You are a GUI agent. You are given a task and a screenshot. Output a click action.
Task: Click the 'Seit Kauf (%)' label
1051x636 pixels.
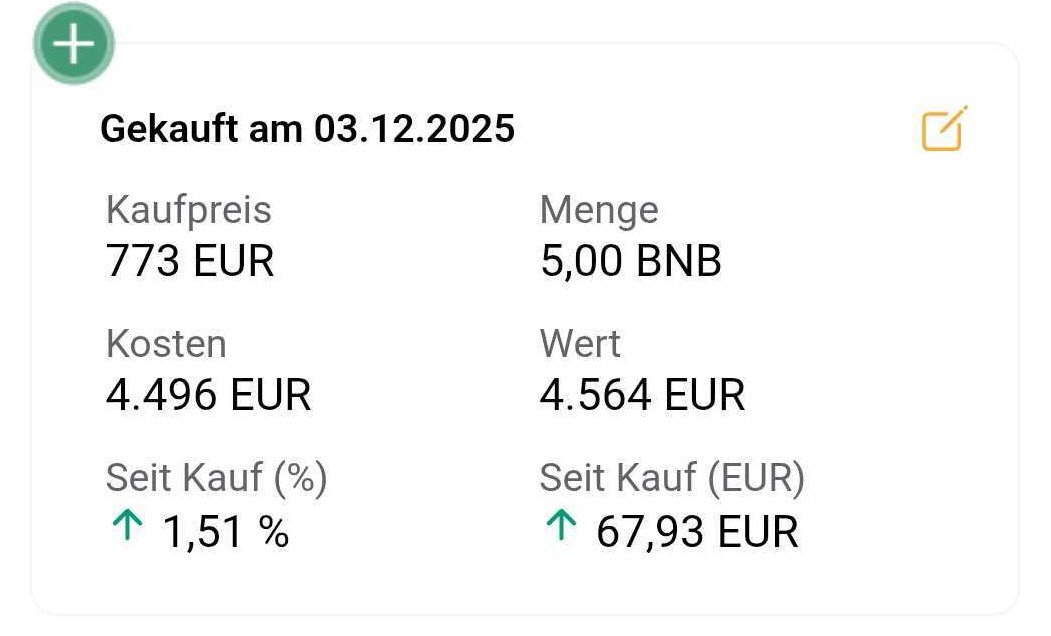[216, 479]
